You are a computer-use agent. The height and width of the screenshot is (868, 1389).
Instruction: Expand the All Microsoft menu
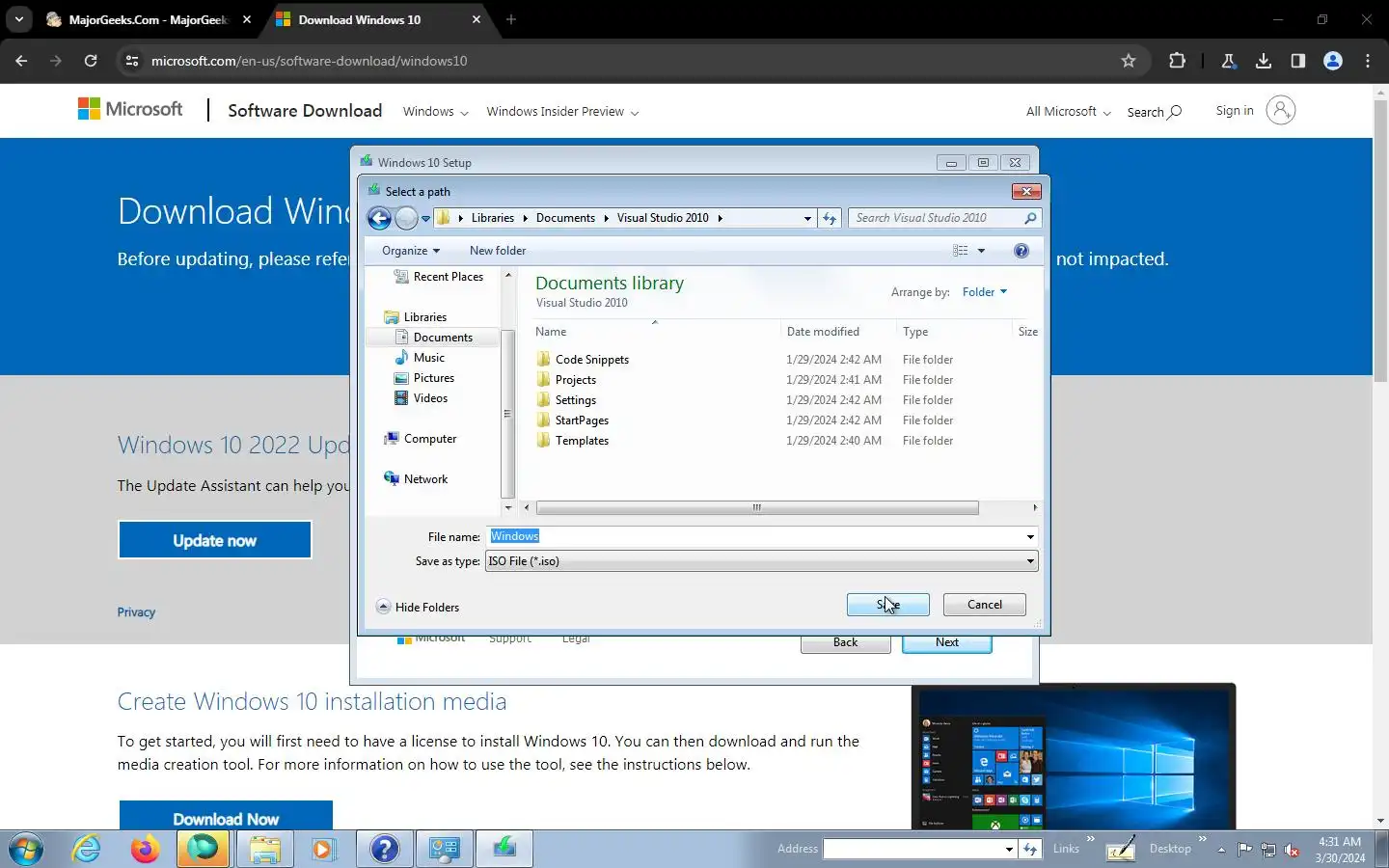pos(1068,112)
